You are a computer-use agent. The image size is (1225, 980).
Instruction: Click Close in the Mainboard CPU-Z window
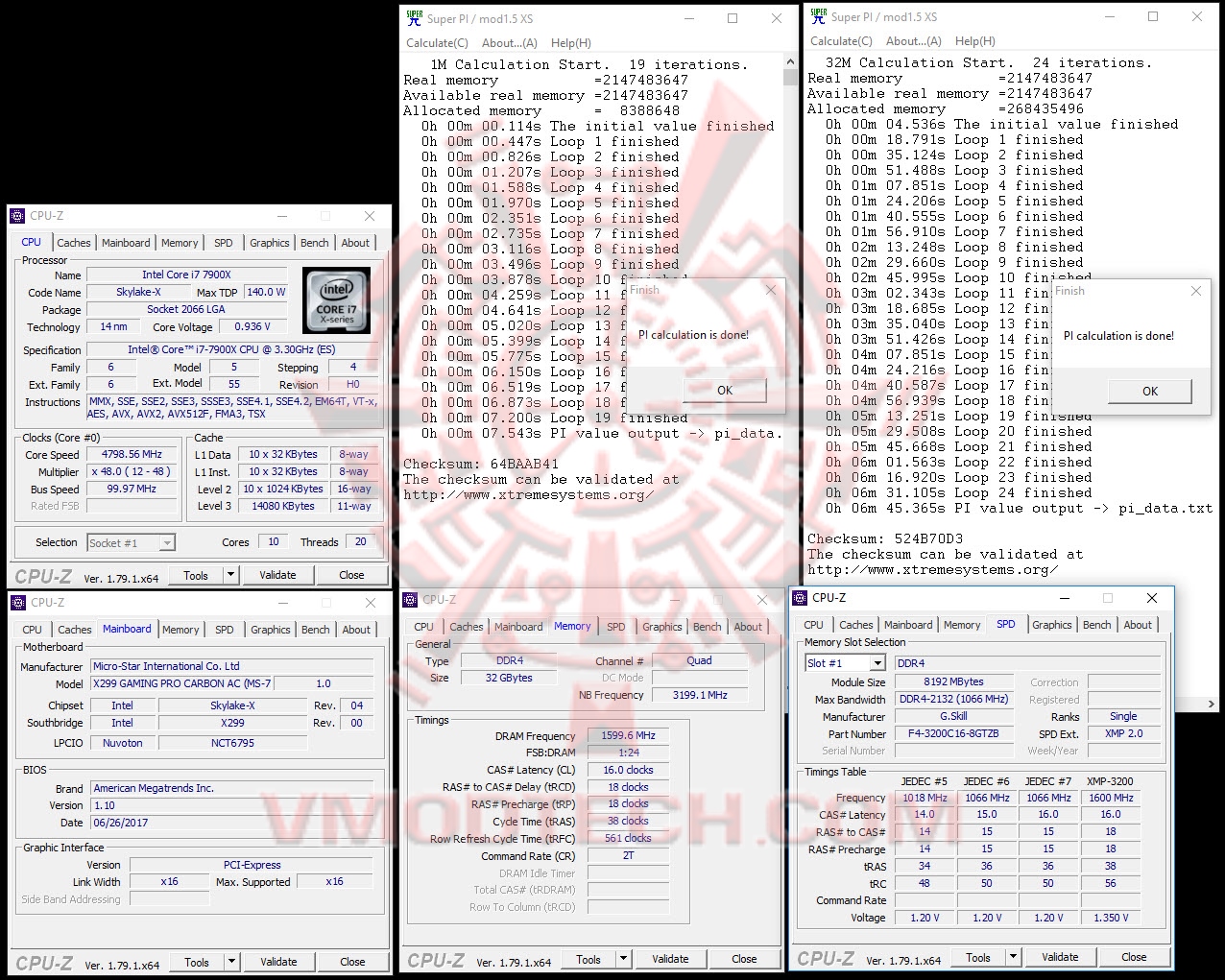pyautogui.click(x=353, y=962)
